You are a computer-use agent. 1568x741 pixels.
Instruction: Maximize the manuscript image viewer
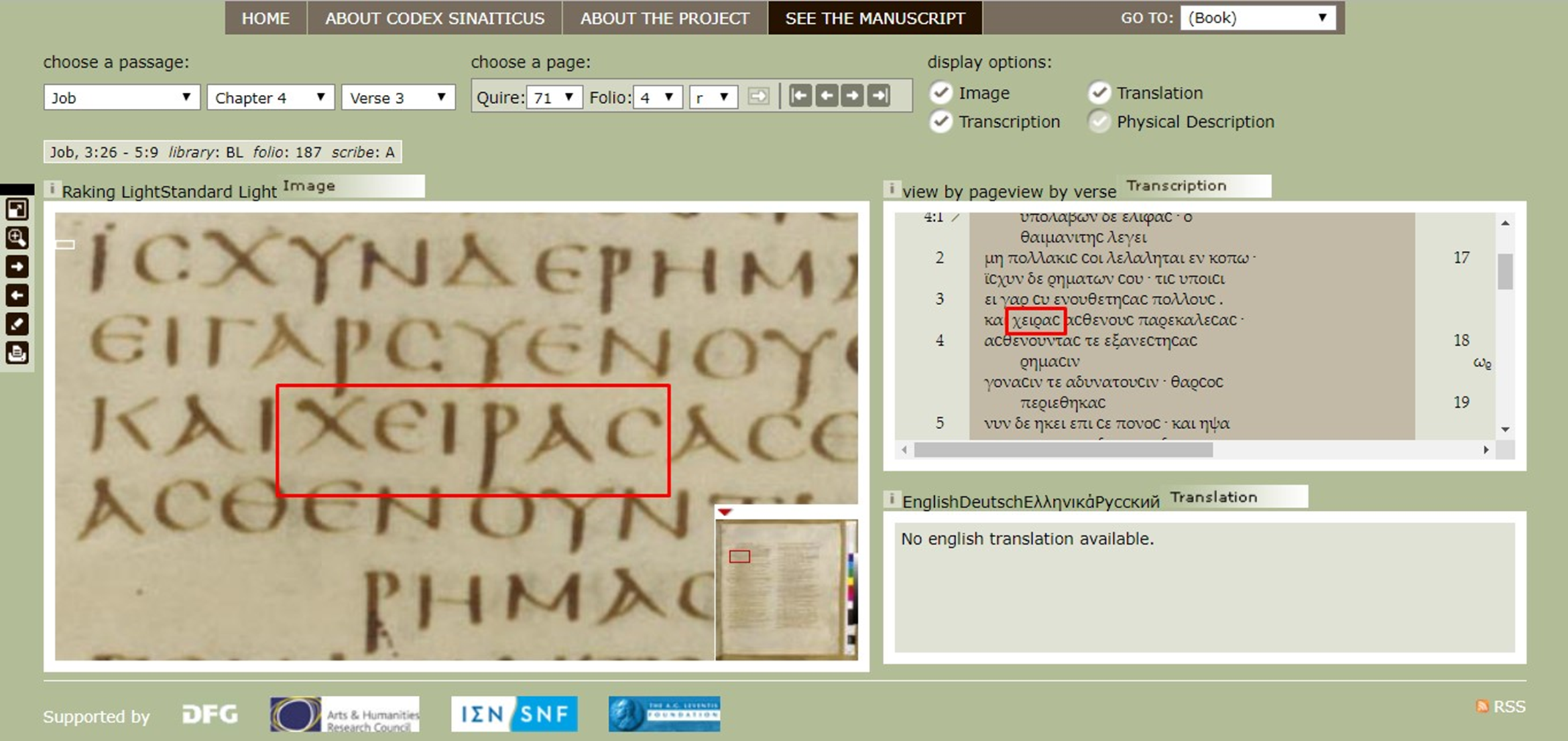(17, 210)
